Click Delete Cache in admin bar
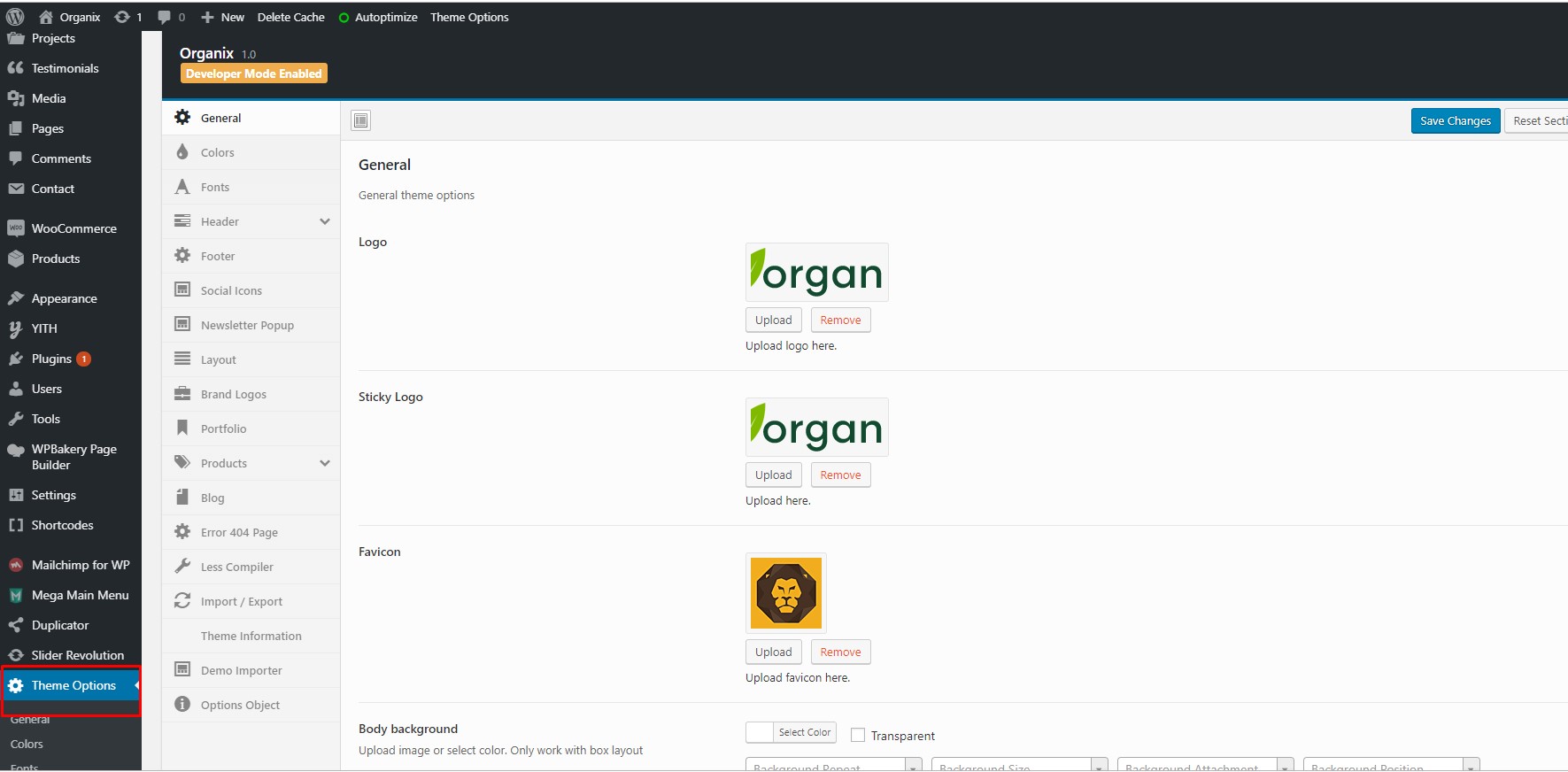The width and height of the screenshot is (1568, 772). click(291, 17)
